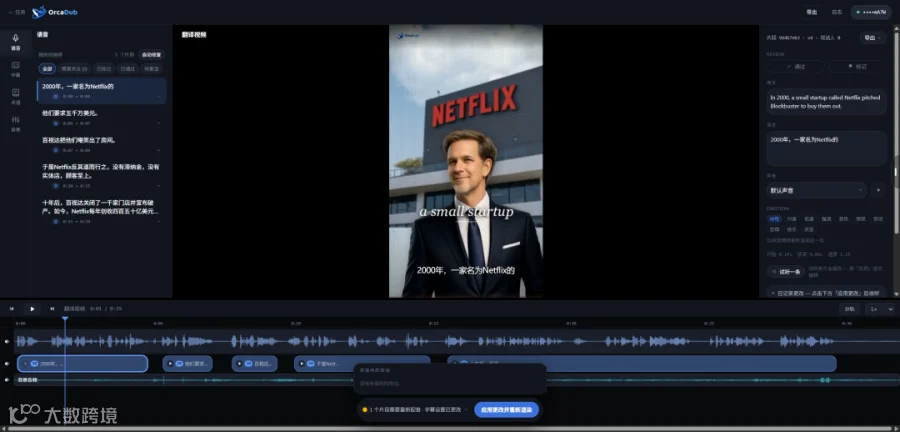The image size is (900, 432).
Task: Select the 已标记 filter chip
Action: [104, 69]
